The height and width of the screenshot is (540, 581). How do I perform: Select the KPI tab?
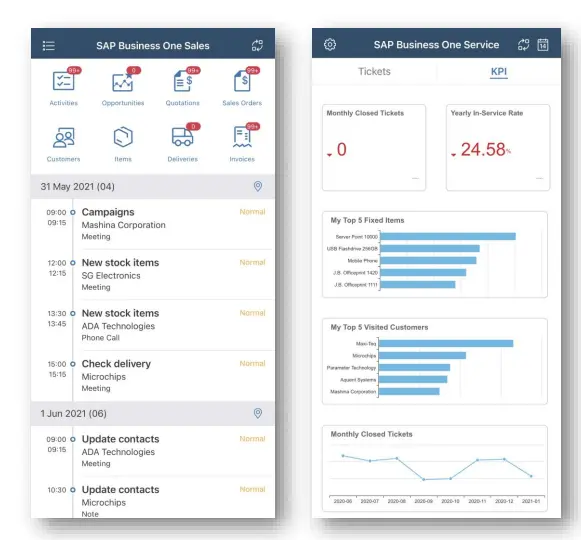coord(499,72)
